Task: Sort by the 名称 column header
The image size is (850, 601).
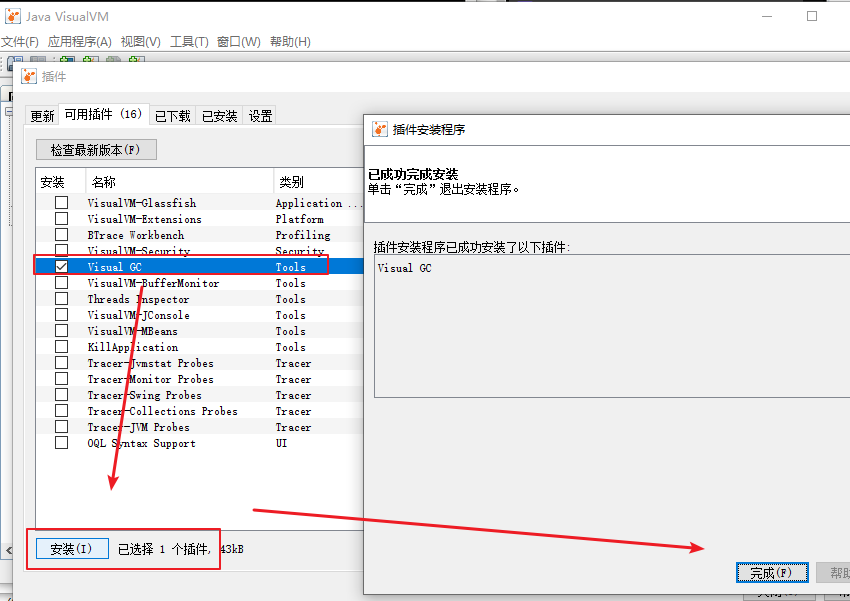Action: pyautogui.click(x=180, y=182)
